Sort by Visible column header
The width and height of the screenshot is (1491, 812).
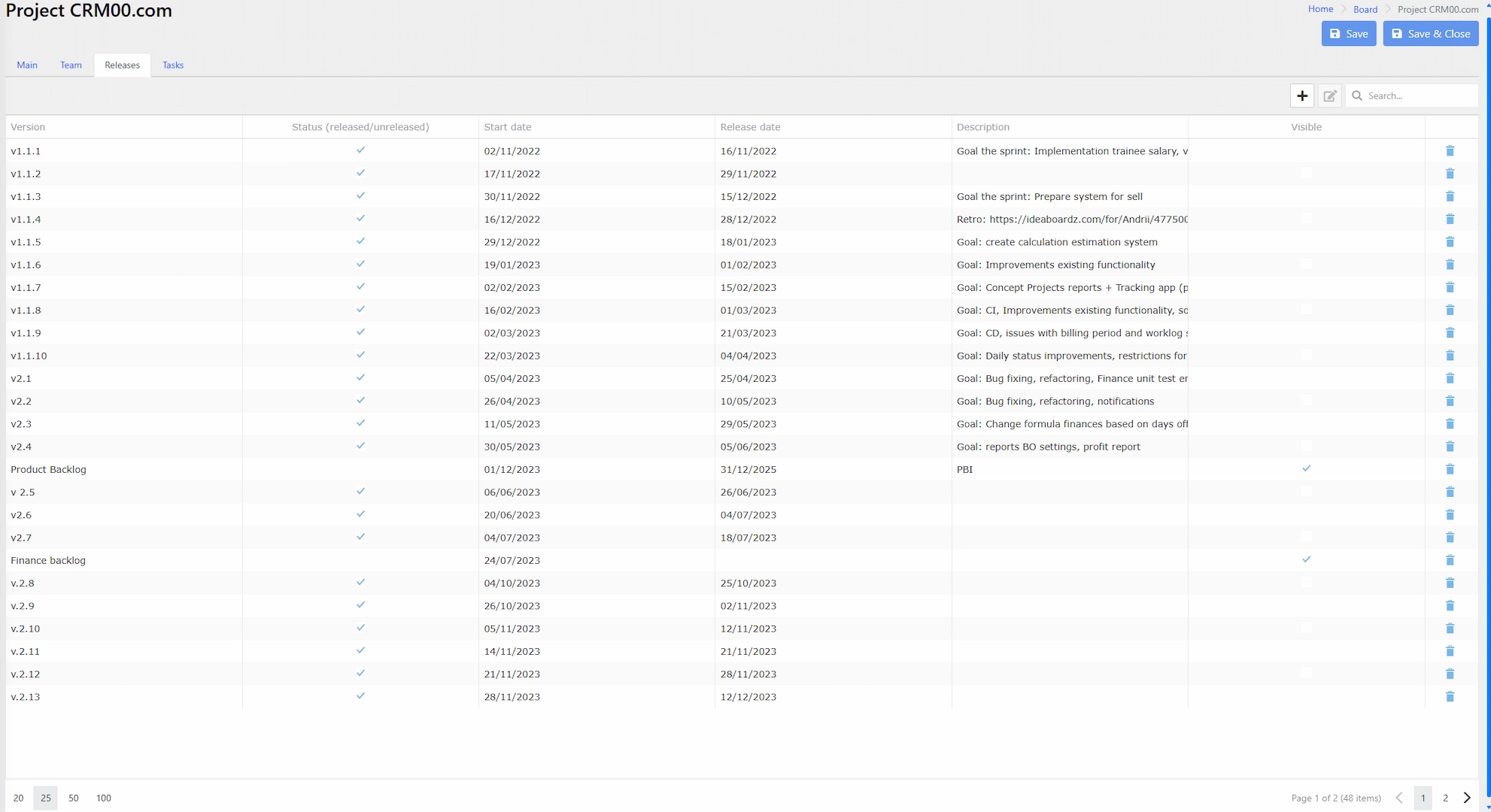coord(1306,127)
